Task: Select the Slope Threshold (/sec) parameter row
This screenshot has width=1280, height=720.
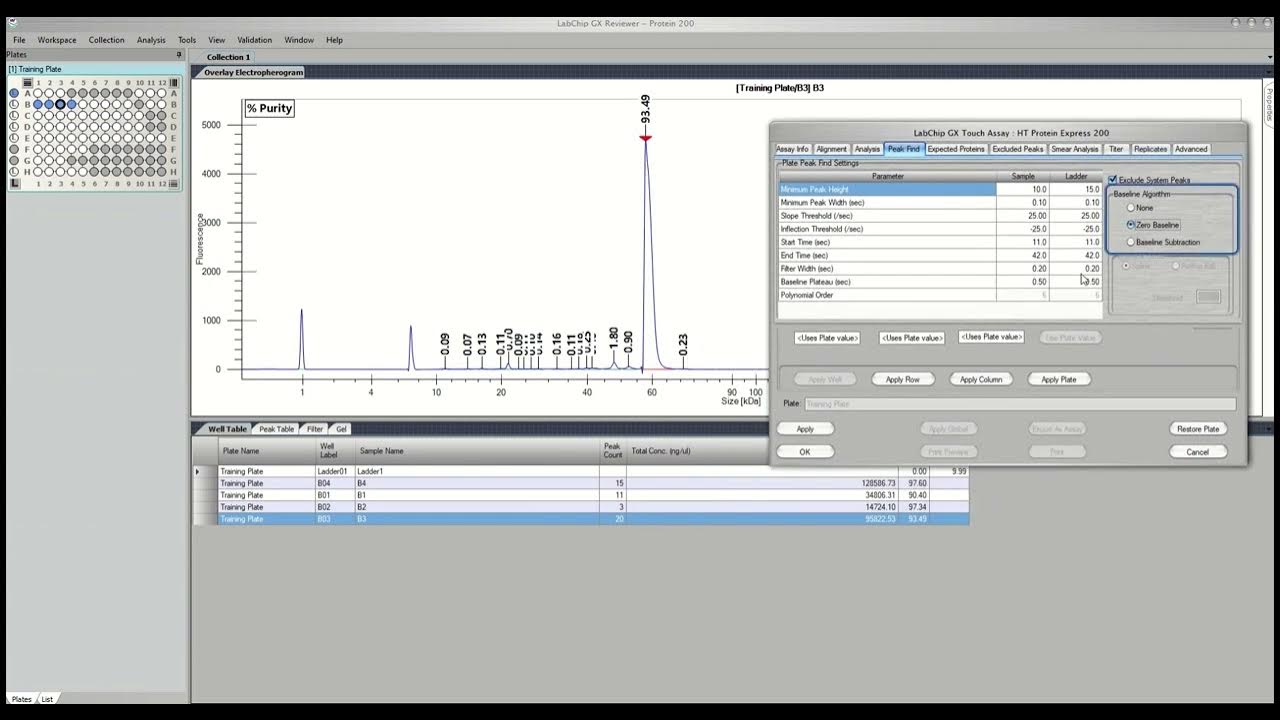Action: click(x=940, y=216)
